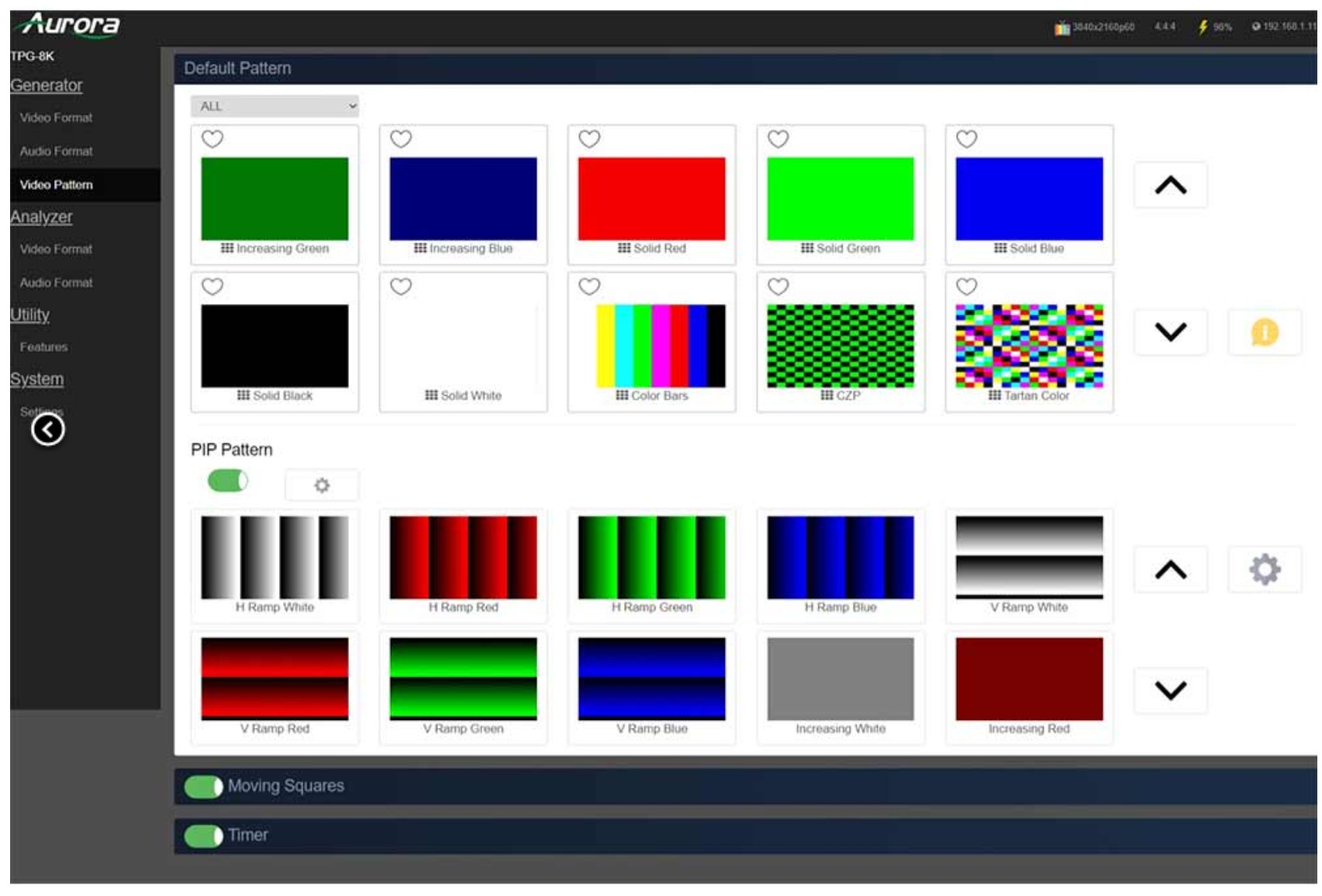Click heart icon on Solid White card
1322x896 pixels.
pyautogui.click(x=401, y=286)
